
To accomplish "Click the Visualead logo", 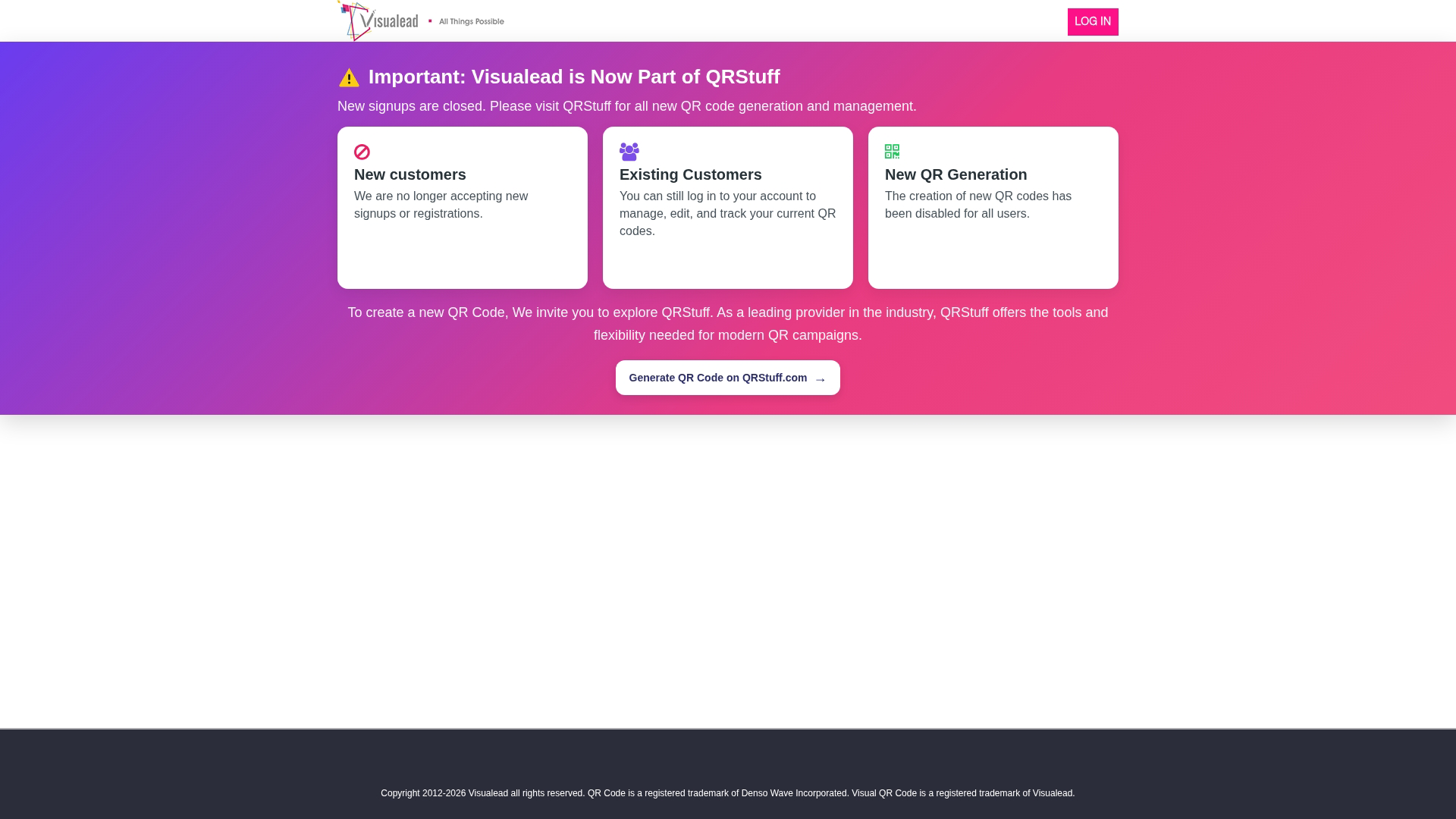I will click(378, 20).
